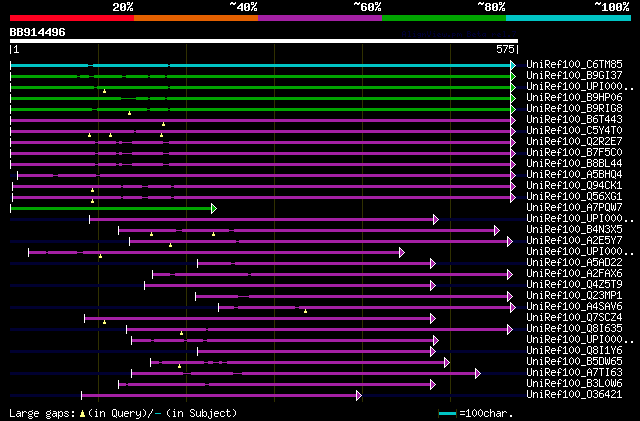Click the ~100% legend label
This screenshot has height=421, width=640.
612,7
